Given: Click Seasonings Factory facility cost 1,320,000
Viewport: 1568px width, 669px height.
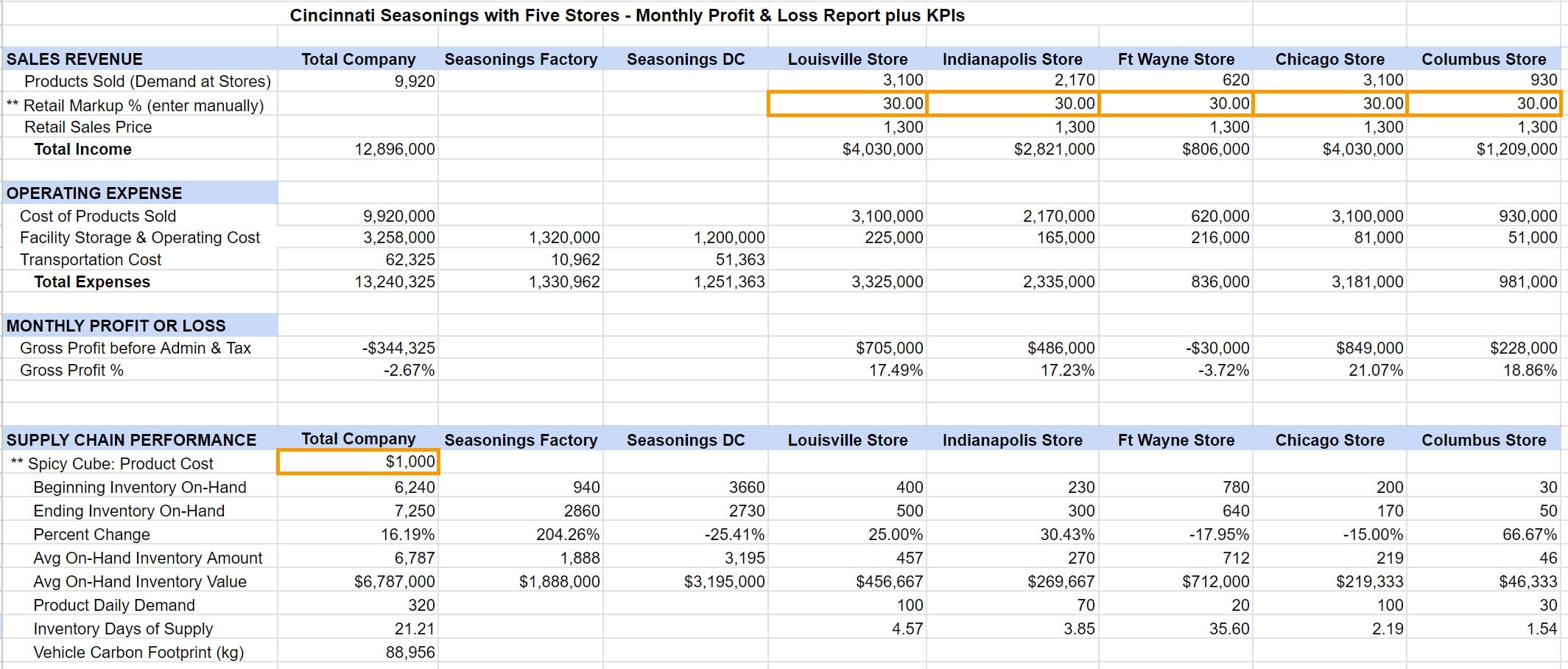Looking at the screenshot, I should pyautogui.click(x=564, y=237).
